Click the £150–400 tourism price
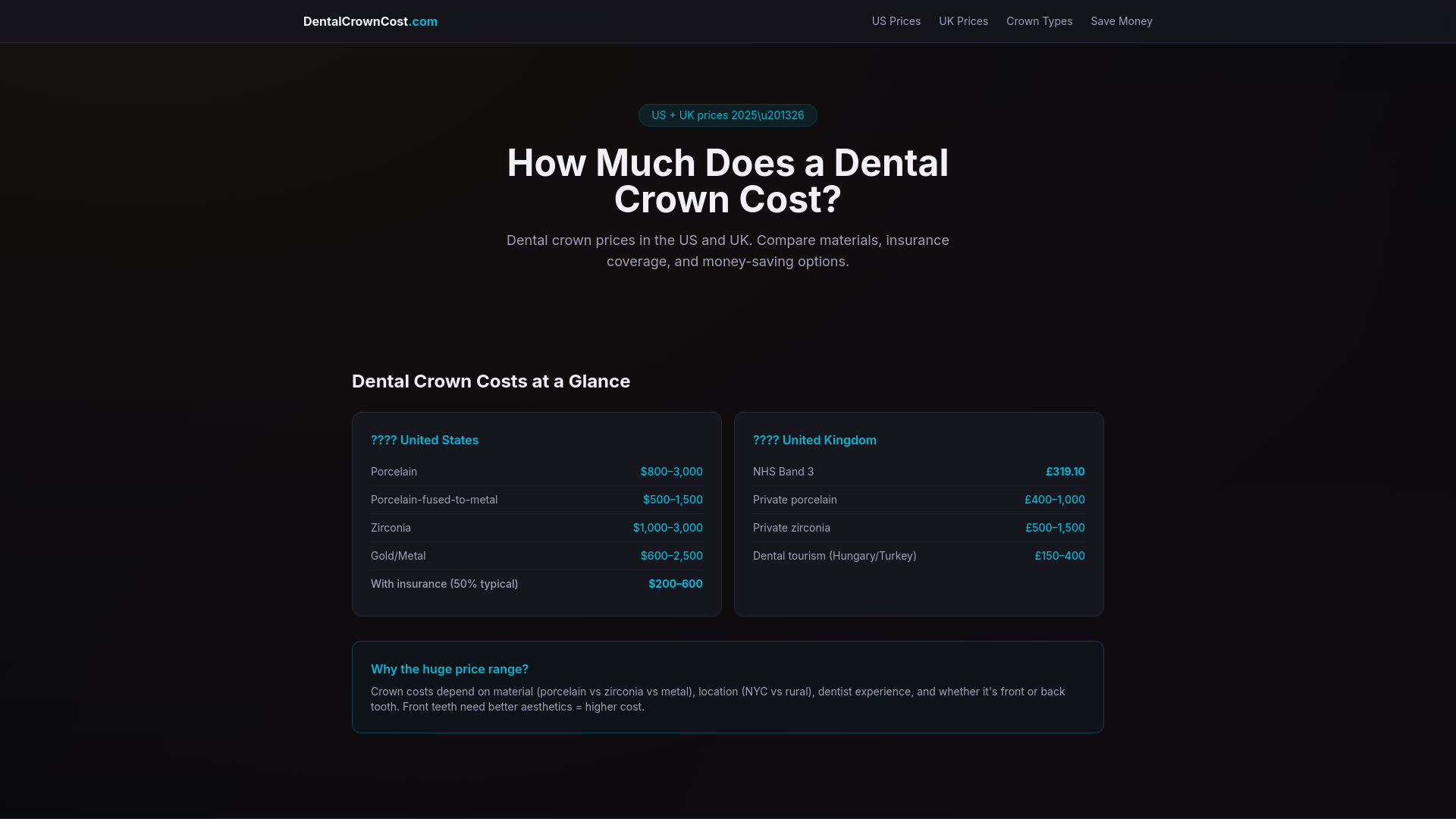Screen dimensions: 1456x819 point(1059,556)
